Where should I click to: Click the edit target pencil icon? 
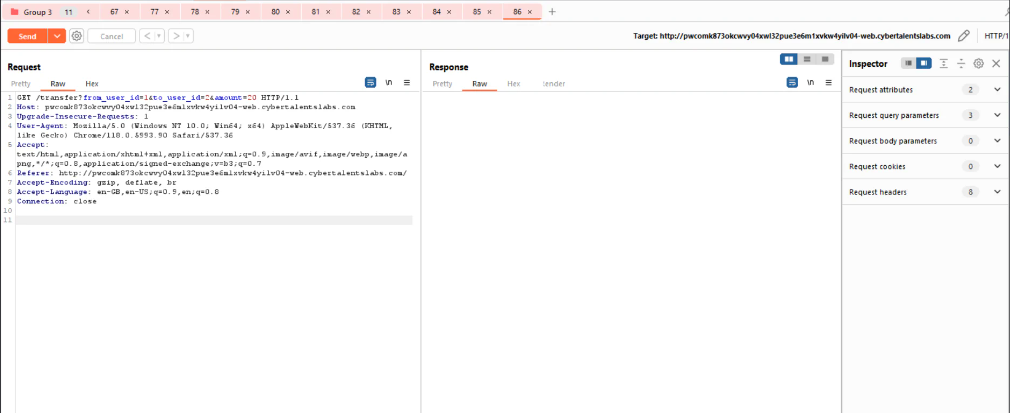pos(964,36)
